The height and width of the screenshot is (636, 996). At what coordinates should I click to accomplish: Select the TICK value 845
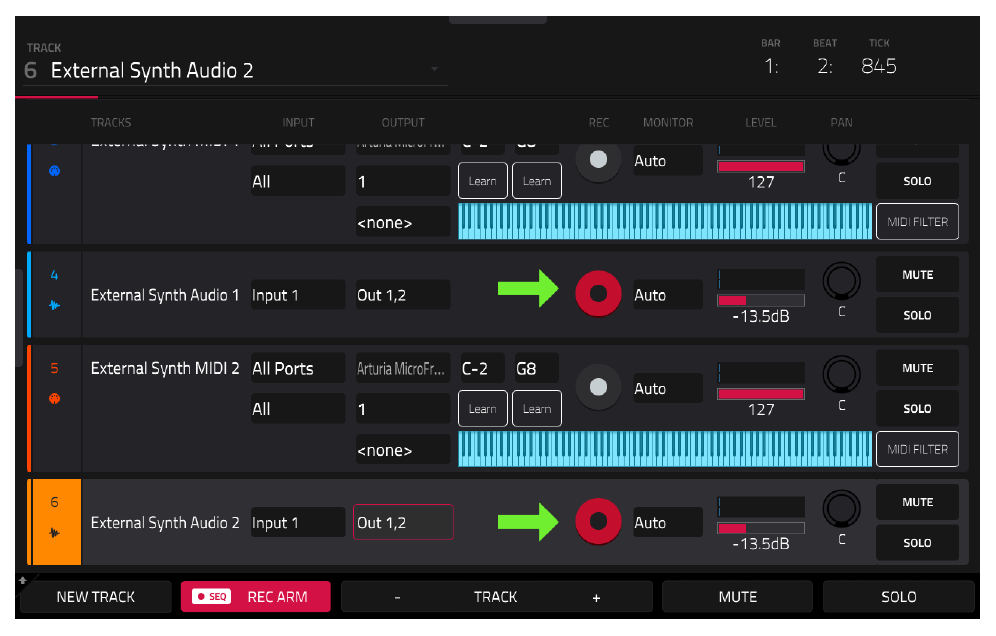click(878, 66)
